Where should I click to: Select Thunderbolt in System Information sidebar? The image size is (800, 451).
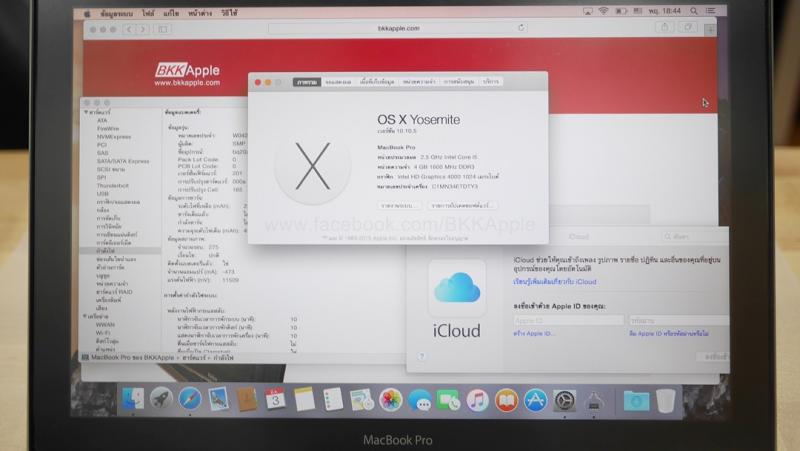tap(113, 186)
